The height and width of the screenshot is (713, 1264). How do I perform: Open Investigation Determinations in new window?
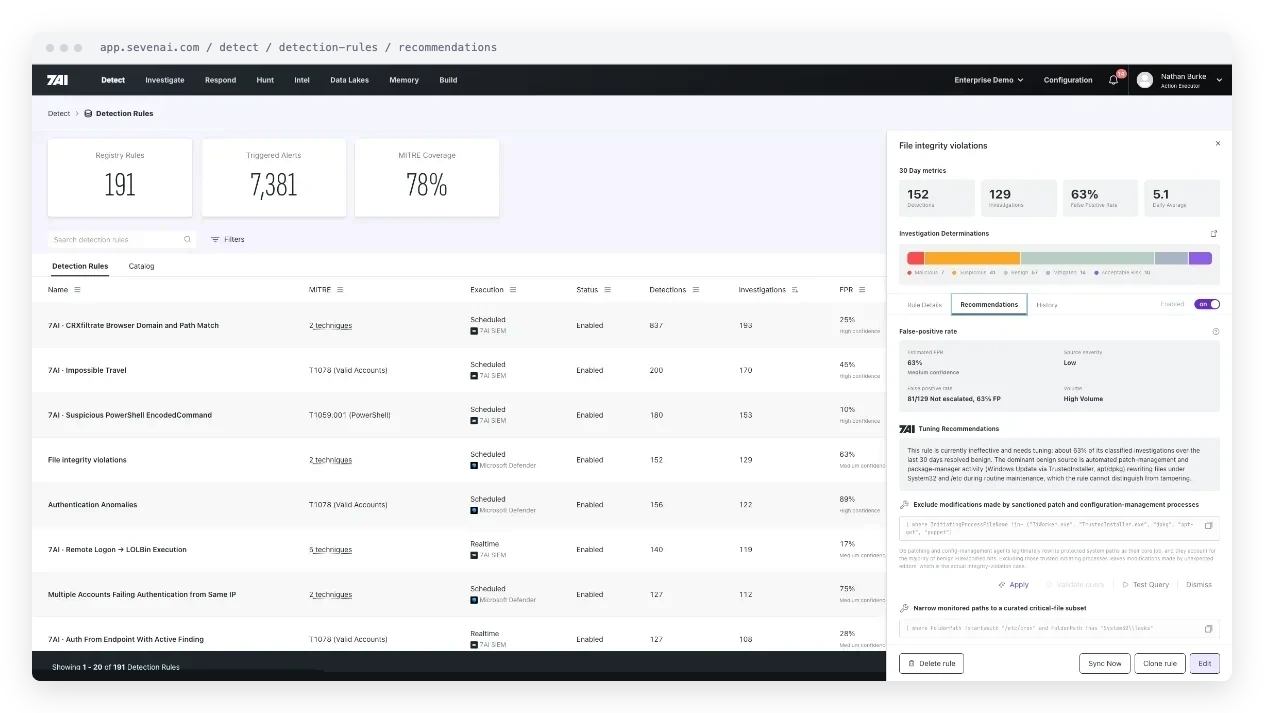[x=1214, y=234]
